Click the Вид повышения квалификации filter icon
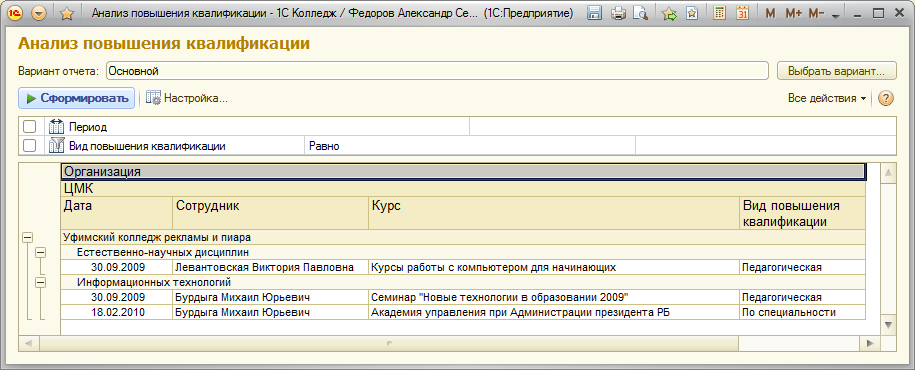The width and height of the screenshot is (915, 370). [x=56, y=145]
